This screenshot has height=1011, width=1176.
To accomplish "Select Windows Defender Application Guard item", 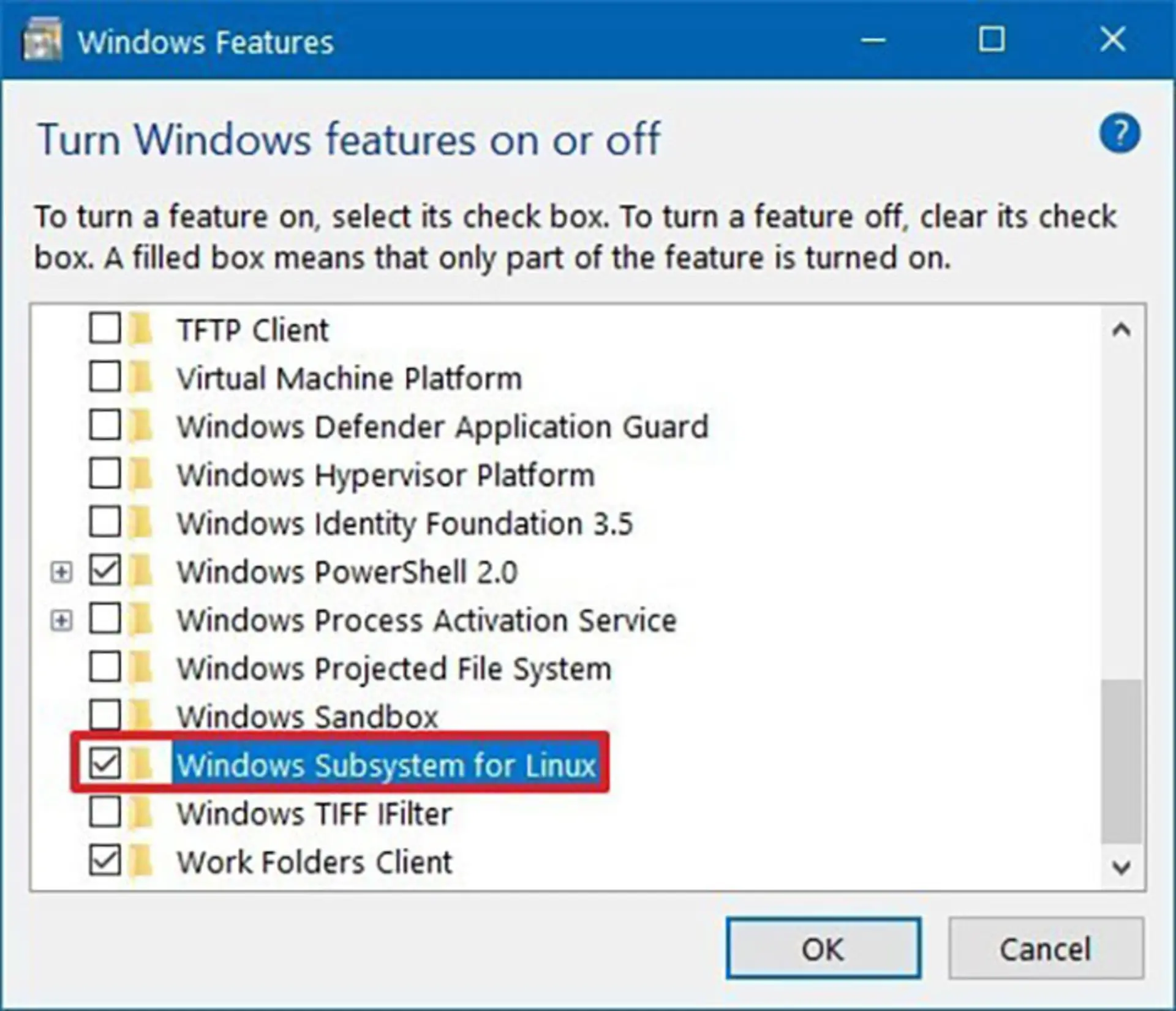I will [x=442, y=426].
